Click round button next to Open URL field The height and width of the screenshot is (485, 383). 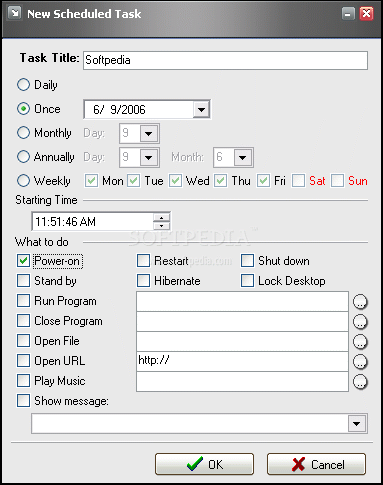tap(360, 362)
